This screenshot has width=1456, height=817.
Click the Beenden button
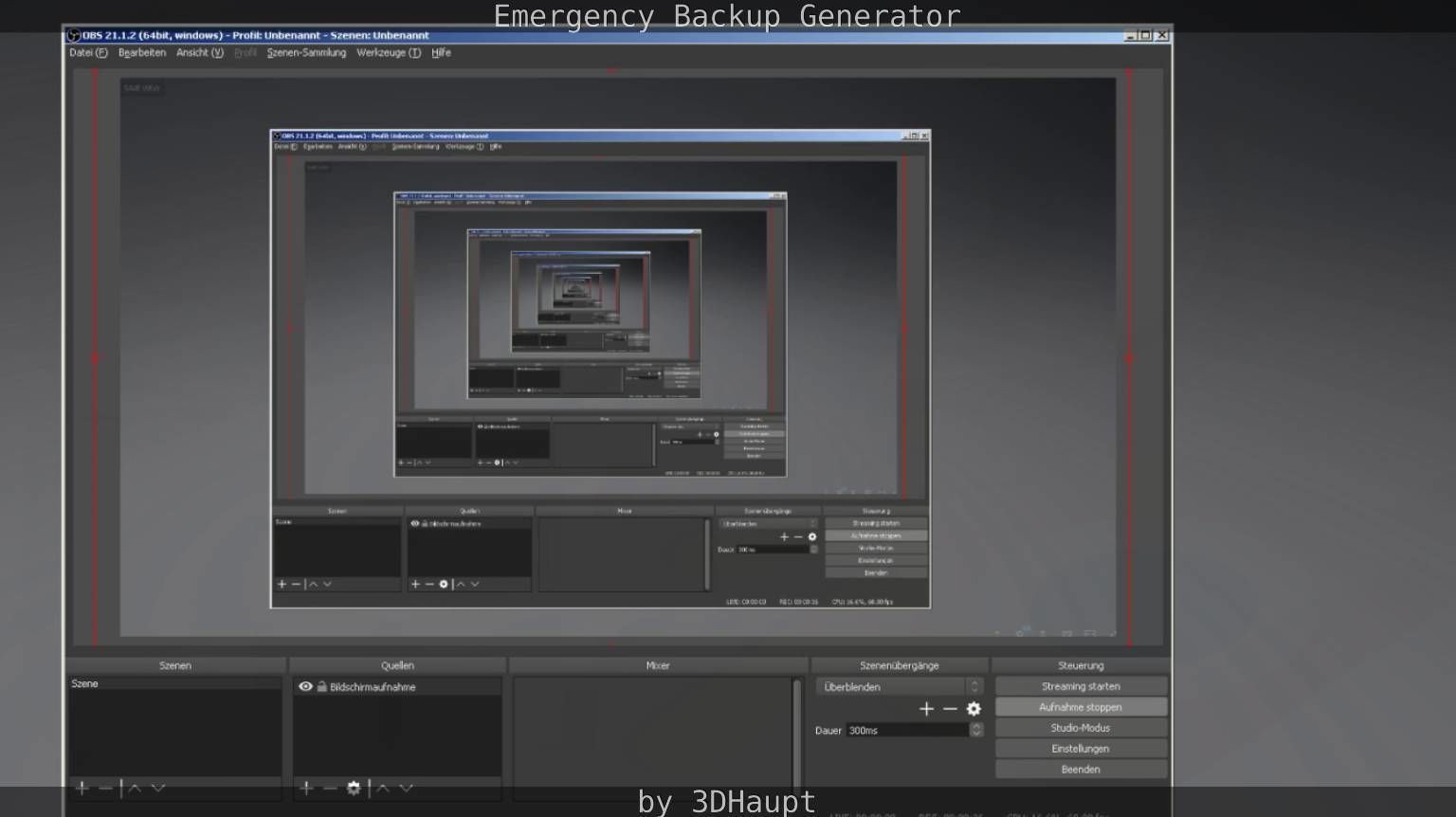[x=1081, y=770]
